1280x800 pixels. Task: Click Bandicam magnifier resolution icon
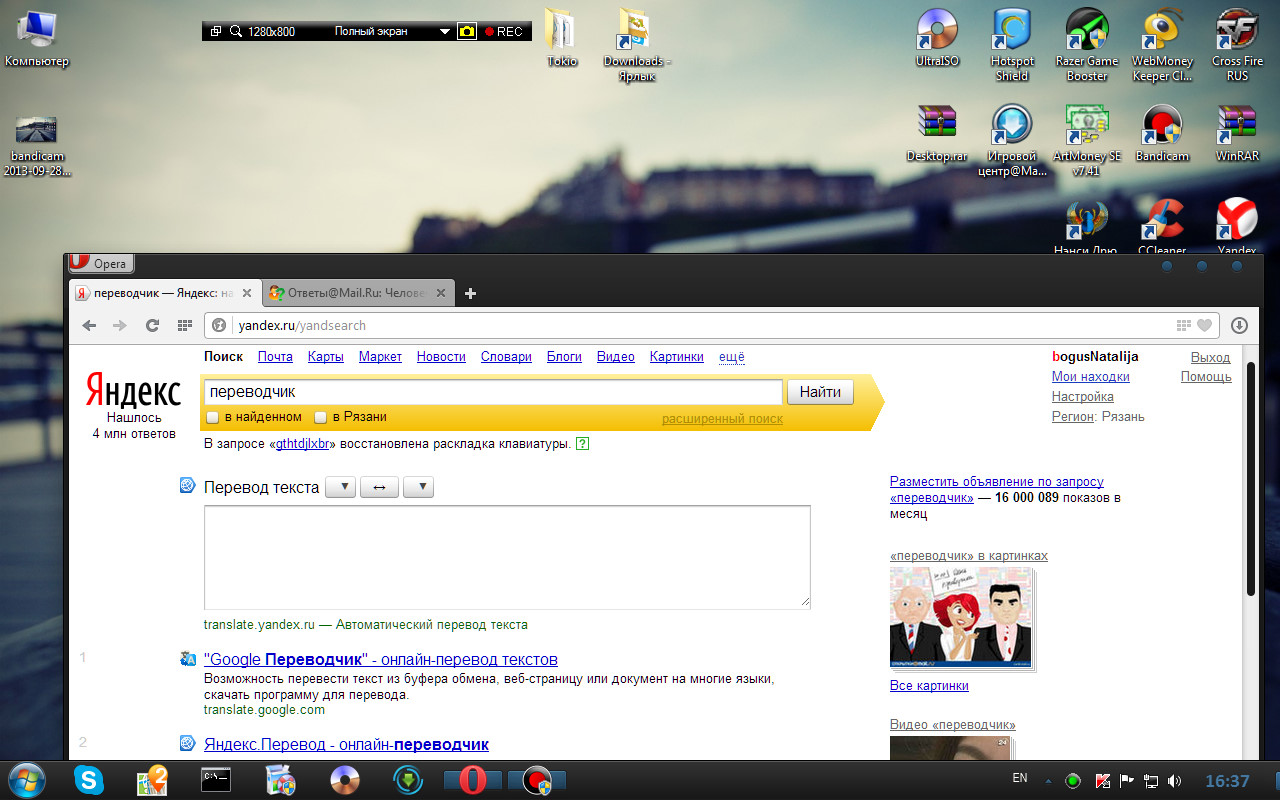236,31
